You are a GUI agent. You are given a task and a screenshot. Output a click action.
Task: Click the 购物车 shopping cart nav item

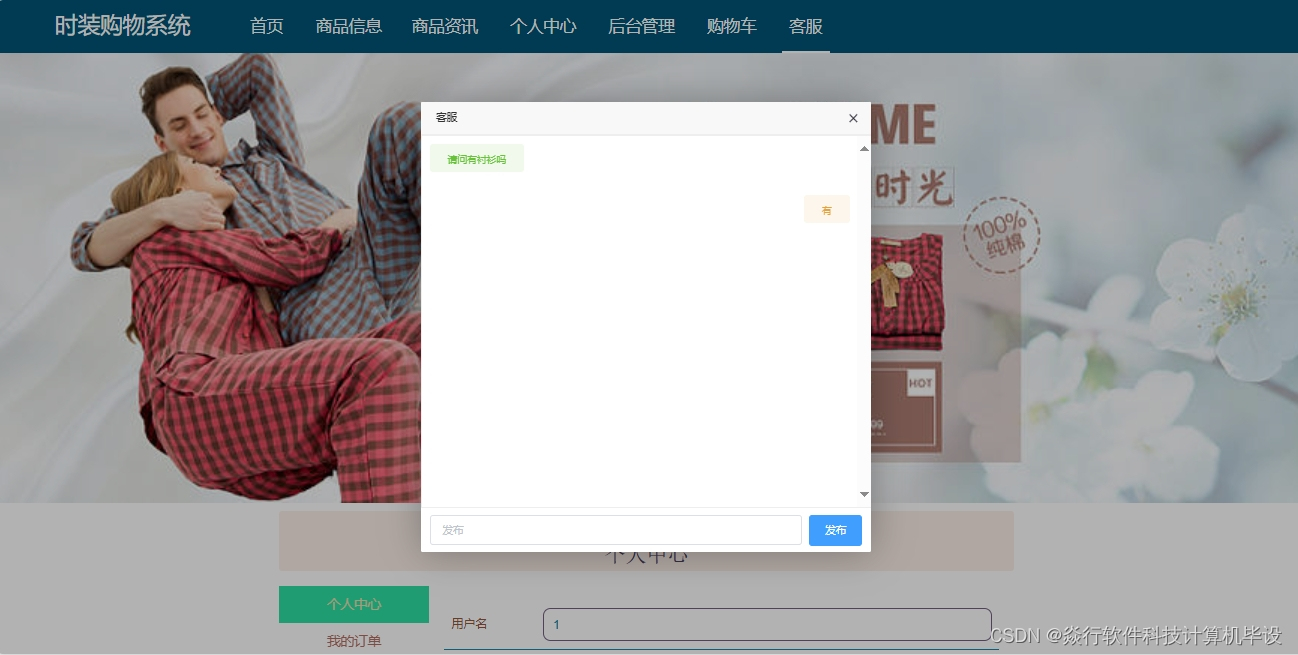pyautogui.click(x=731, y=27)
